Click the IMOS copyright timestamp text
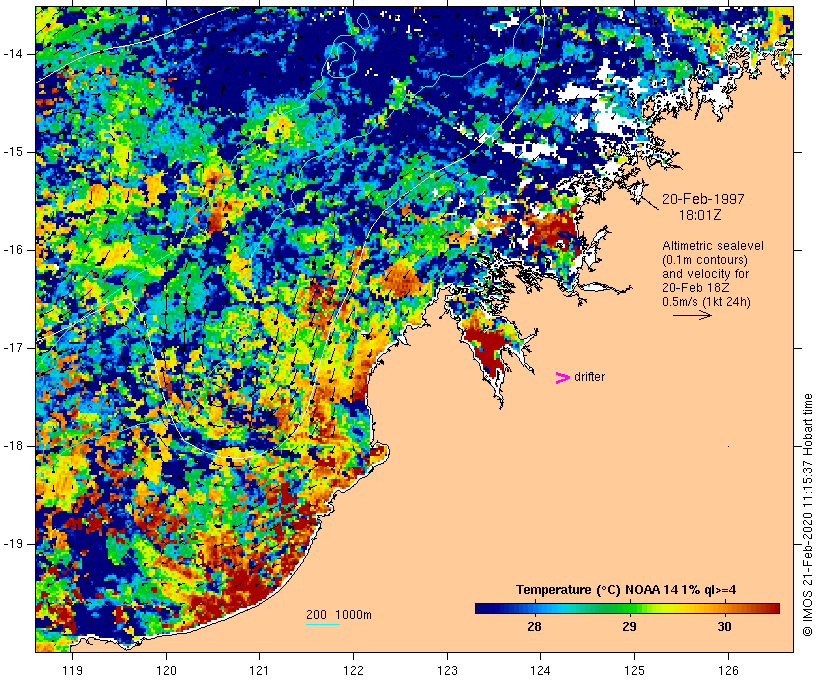This screenshot has height=680, width=820. (x=808, y=515)
